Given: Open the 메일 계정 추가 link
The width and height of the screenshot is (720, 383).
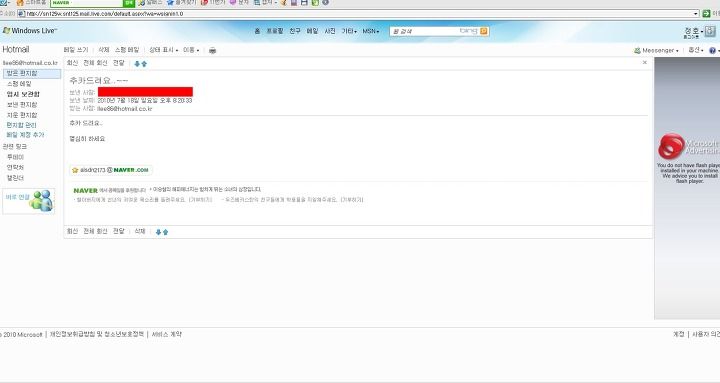Looking at the screenshot, I should point(25,135).
